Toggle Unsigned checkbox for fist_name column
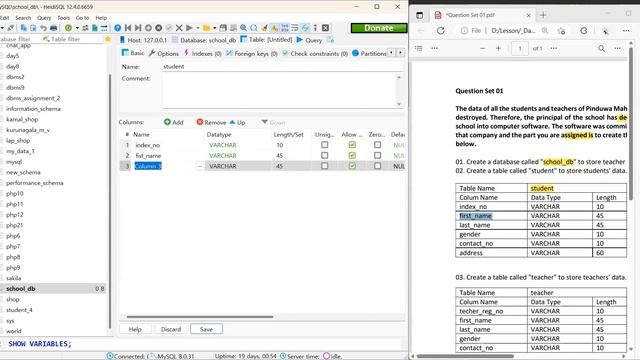This screenshot has width=640, height=360. [x=324, y=156]
